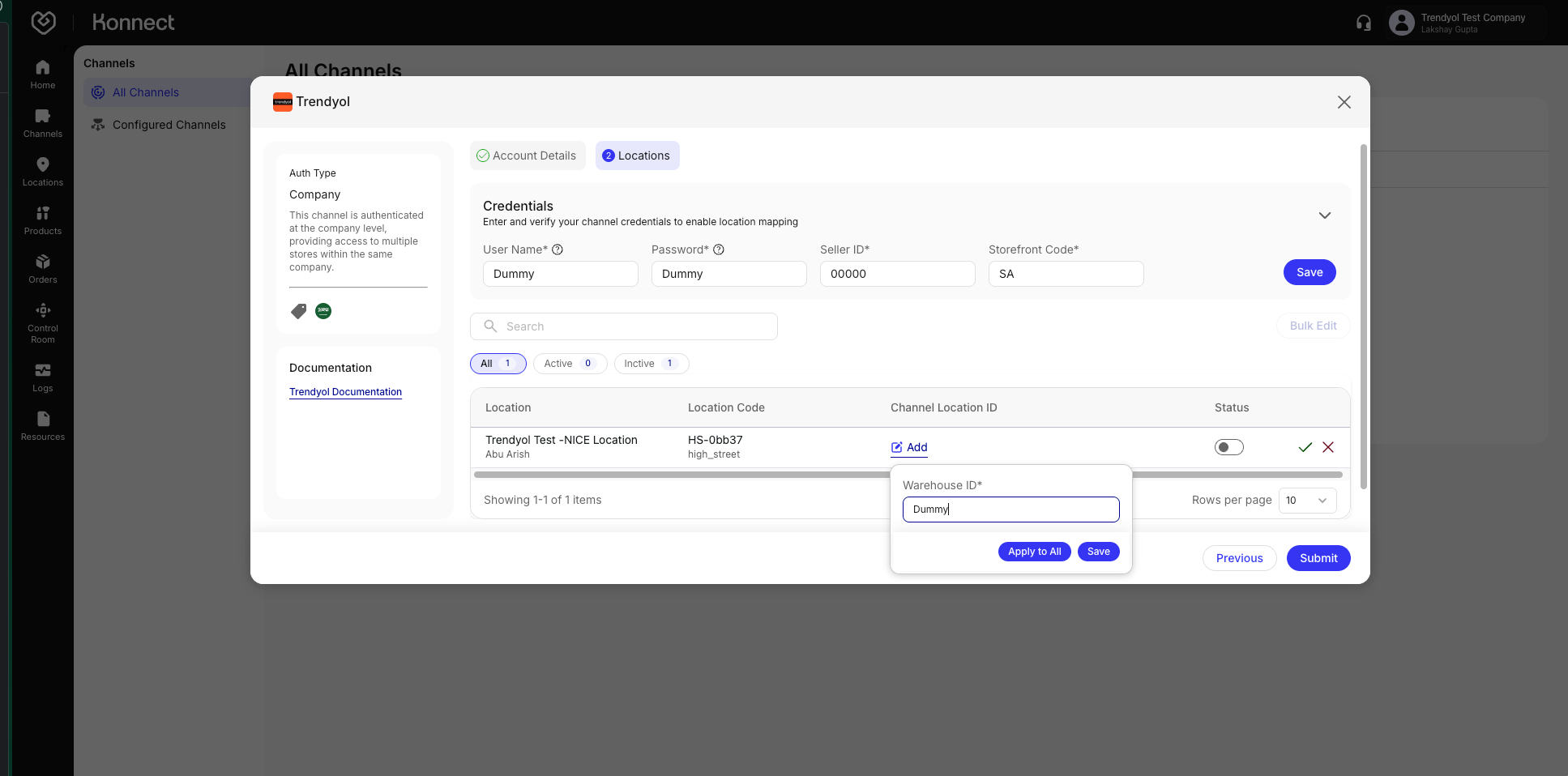Open Orders in the sidebar
The height and width of the screenshot is (776, 1568).
[43, 269]
